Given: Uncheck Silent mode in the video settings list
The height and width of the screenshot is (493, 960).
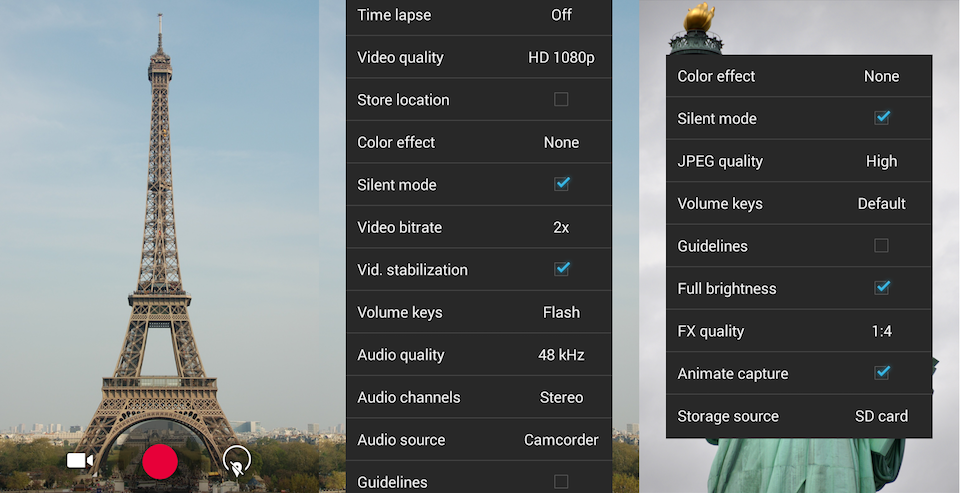Looking at the screenshot, I should [x=561, y=184].
